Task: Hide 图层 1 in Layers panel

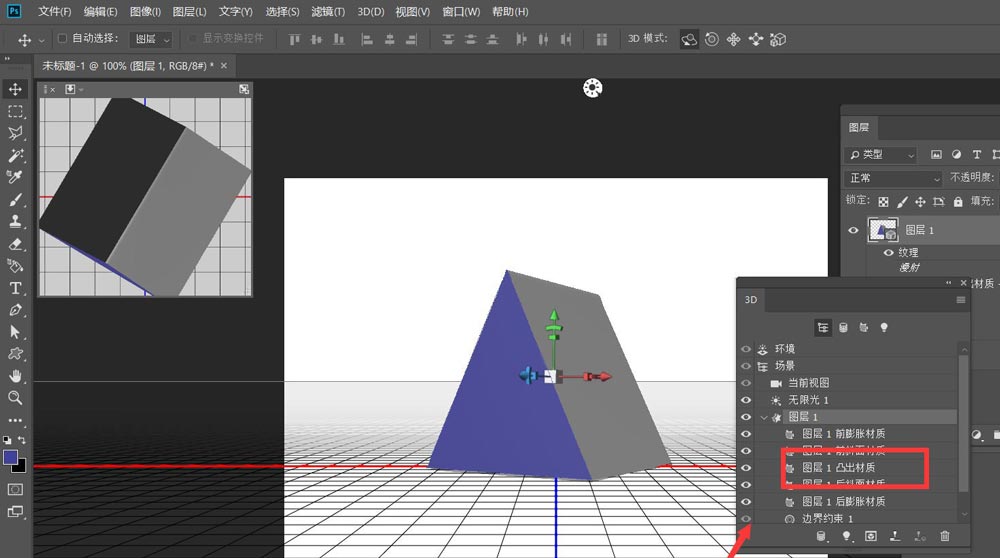Action: [853, 230]
